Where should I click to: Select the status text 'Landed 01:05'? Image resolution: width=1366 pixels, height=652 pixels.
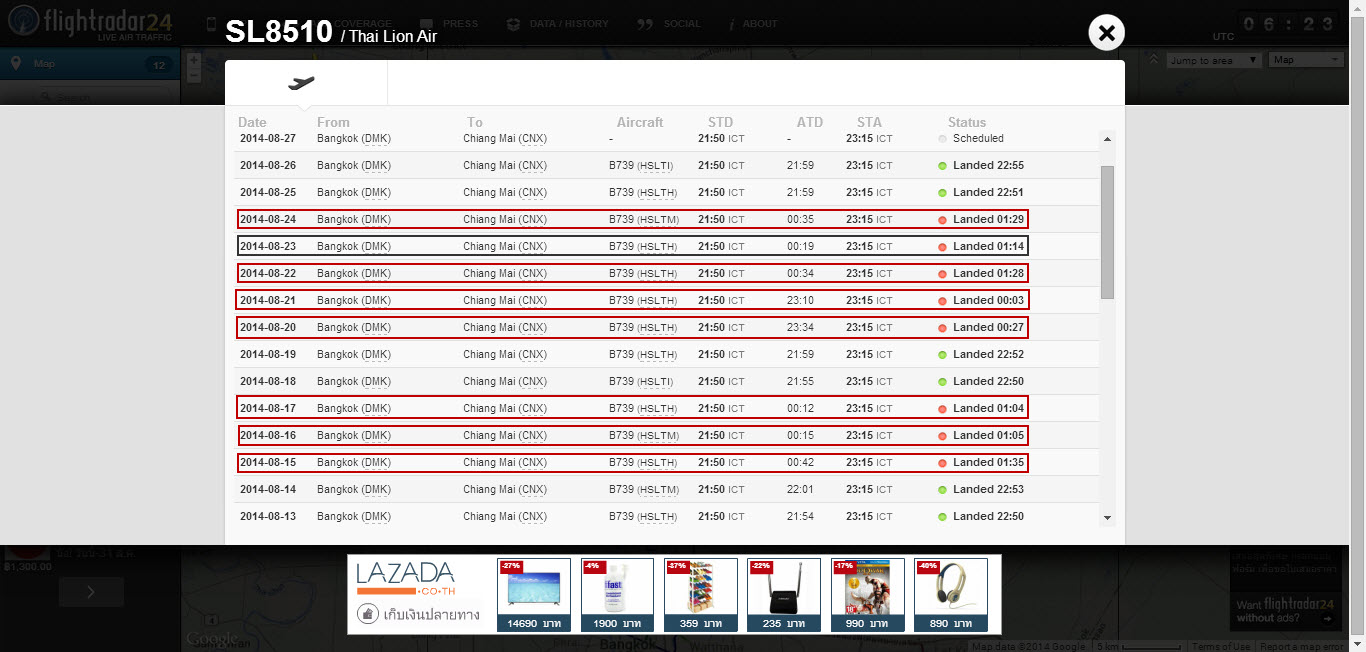click(988, 435)
